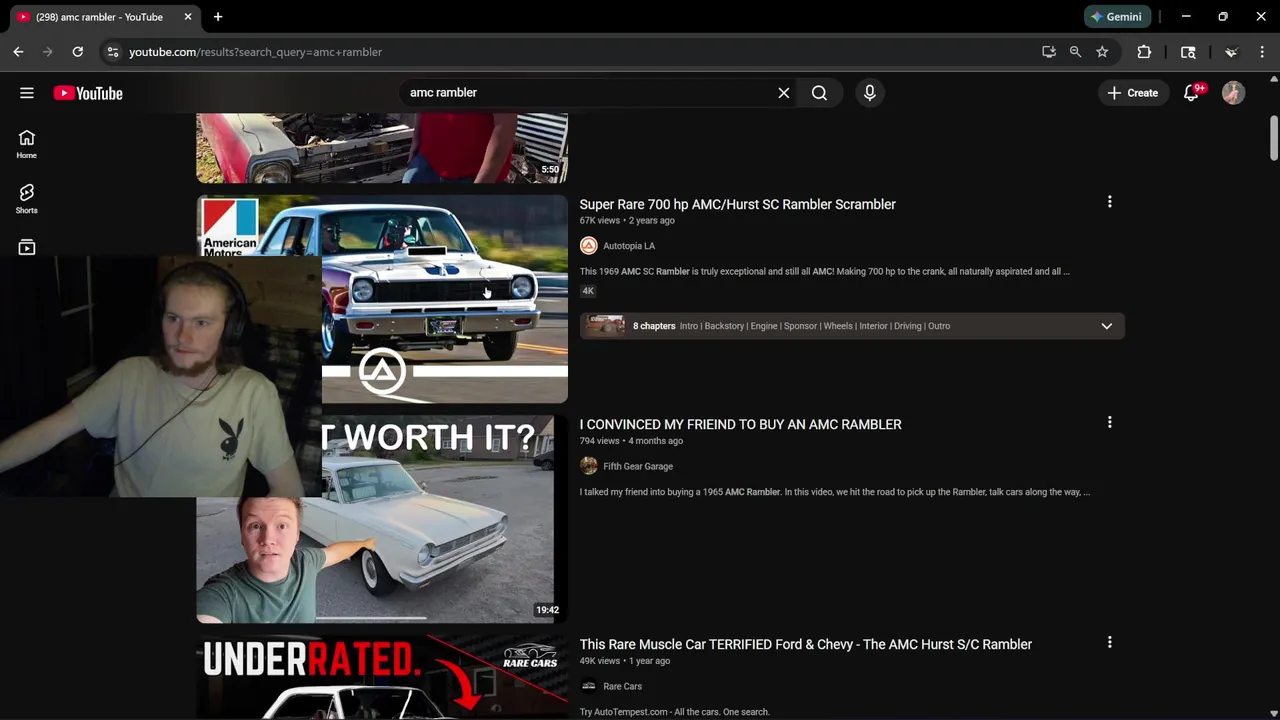This screenshot has width=1280, height=720.
Task: Bookmark this page with the star
Action: (1102, 52)
